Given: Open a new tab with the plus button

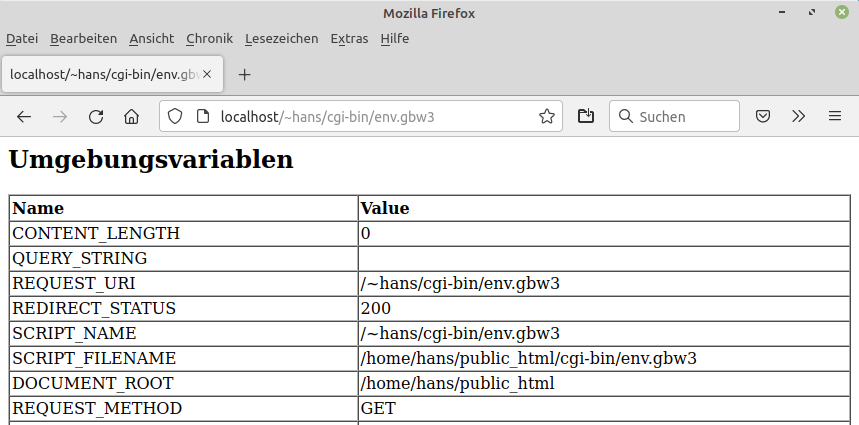Looking at the screenshot, I should pos(245,75).
